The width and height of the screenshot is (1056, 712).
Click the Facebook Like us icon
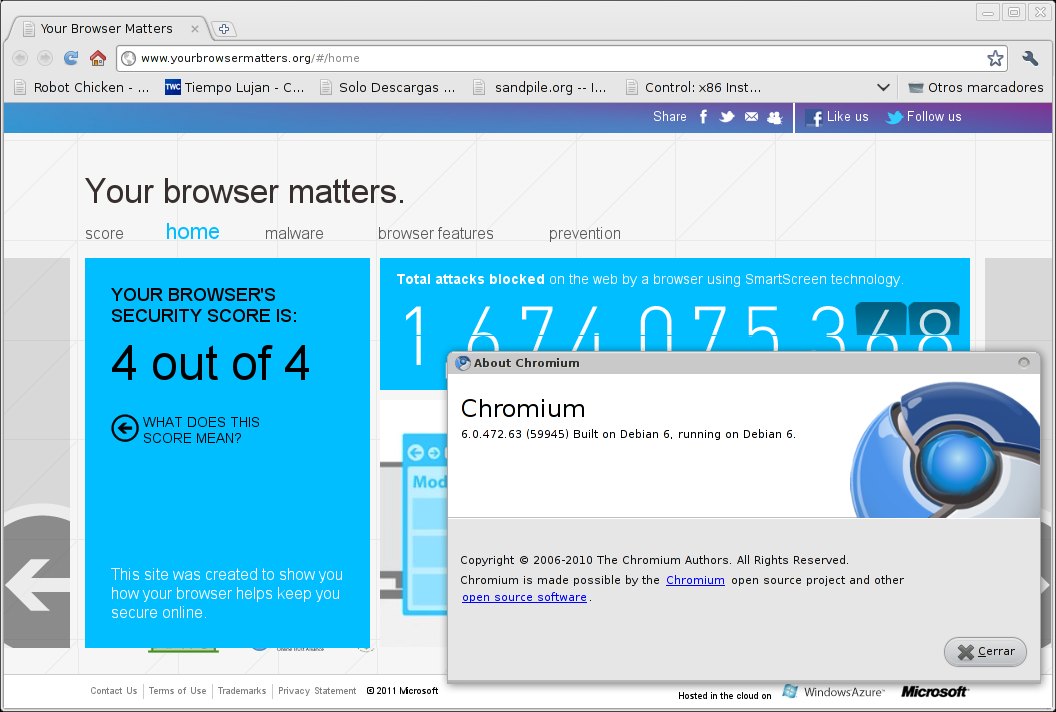click(x=814, y=118)
